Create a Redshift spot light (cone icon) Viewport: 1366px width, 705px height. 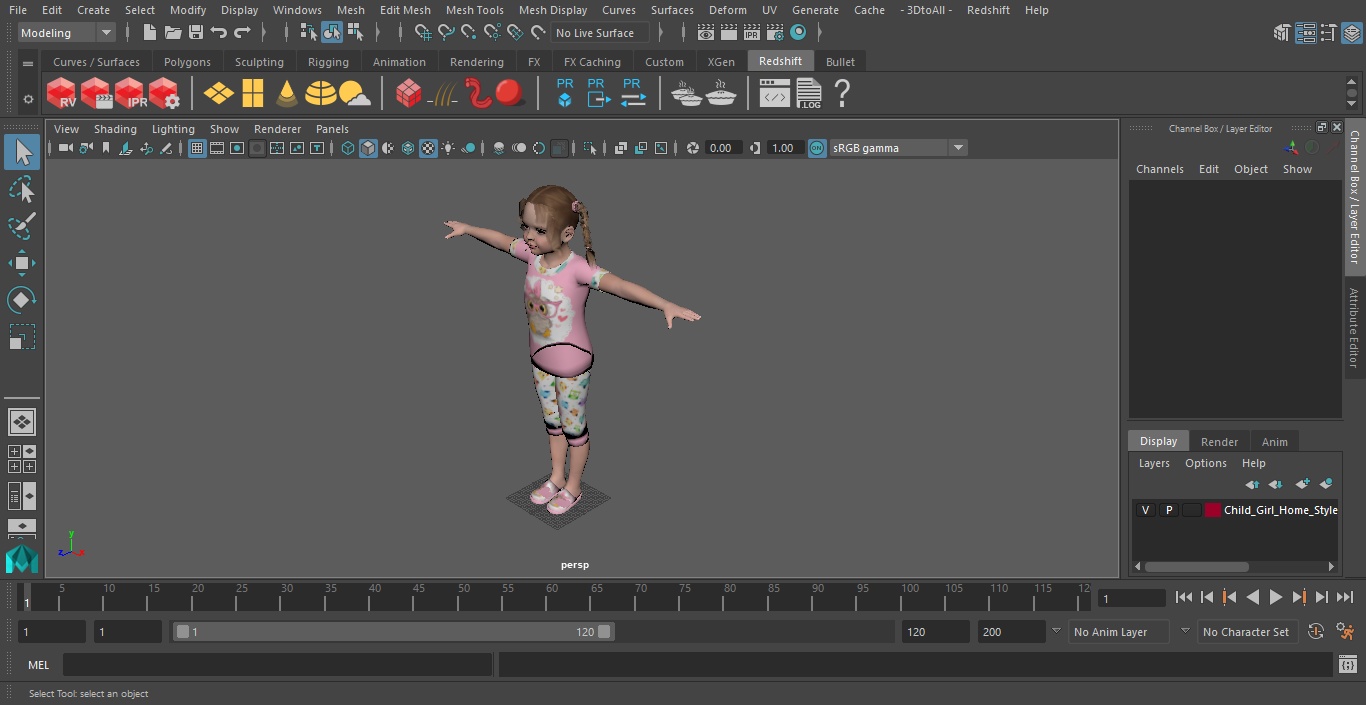point(287,94)
